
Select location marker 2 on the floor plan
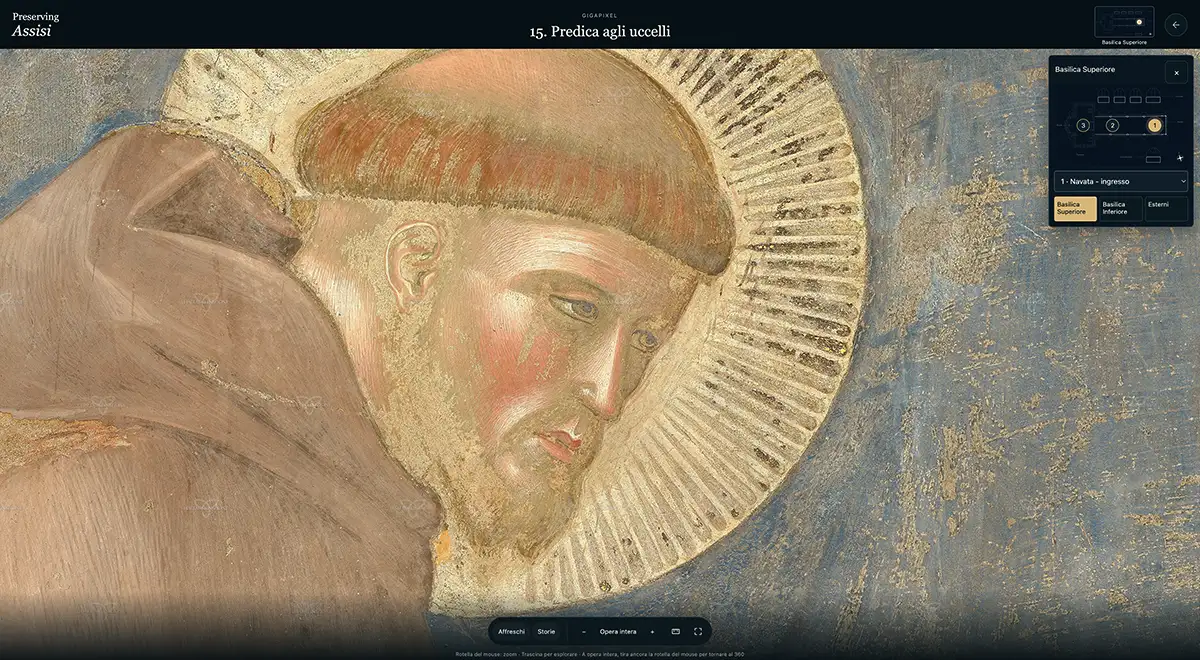(x=1112, y=125)
